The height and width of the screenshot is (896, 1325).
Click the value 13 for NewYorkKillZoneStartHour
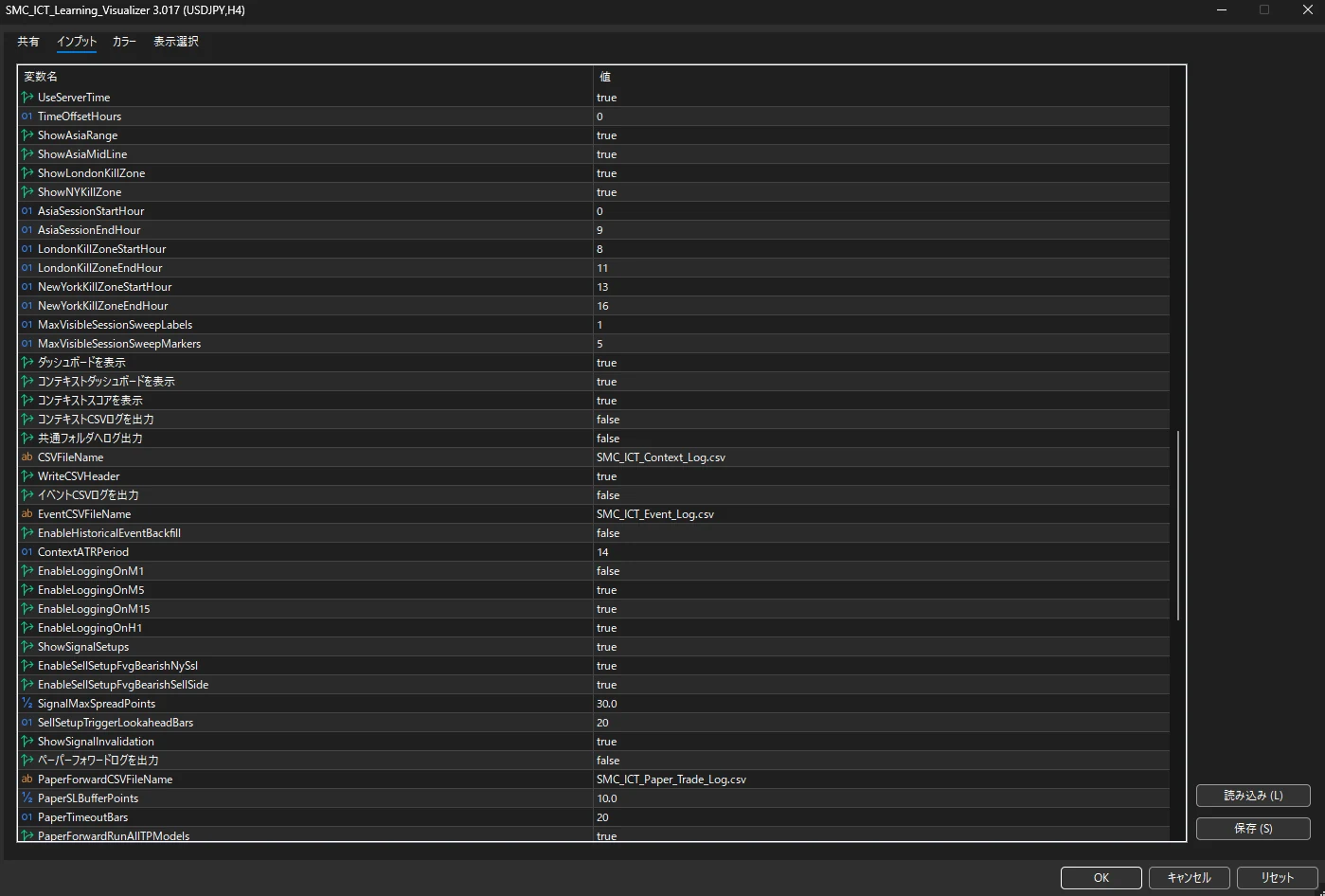(602, 287)
